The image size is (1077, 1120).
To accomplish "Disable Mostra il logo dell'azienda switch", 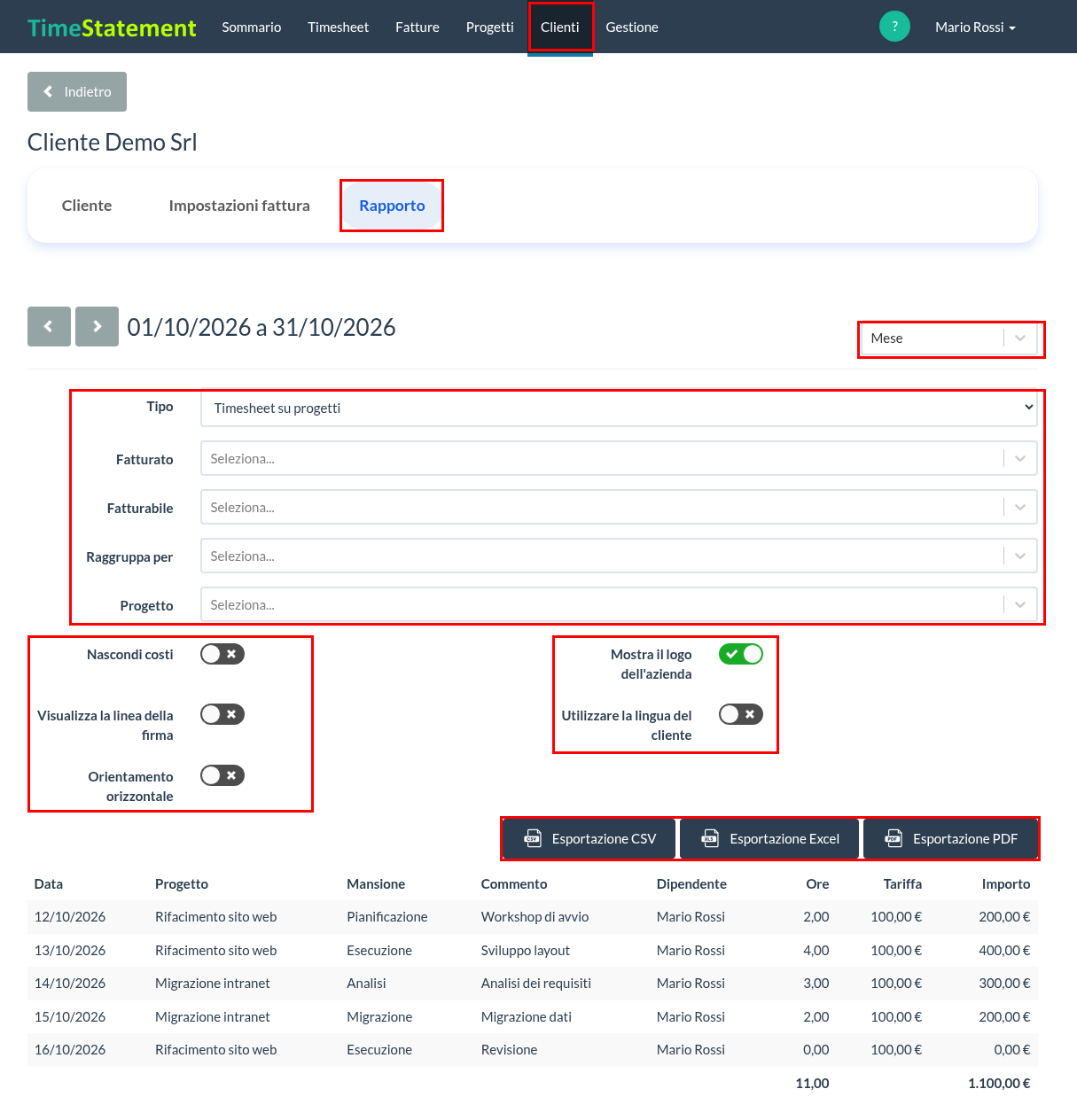I will point(740,654).
